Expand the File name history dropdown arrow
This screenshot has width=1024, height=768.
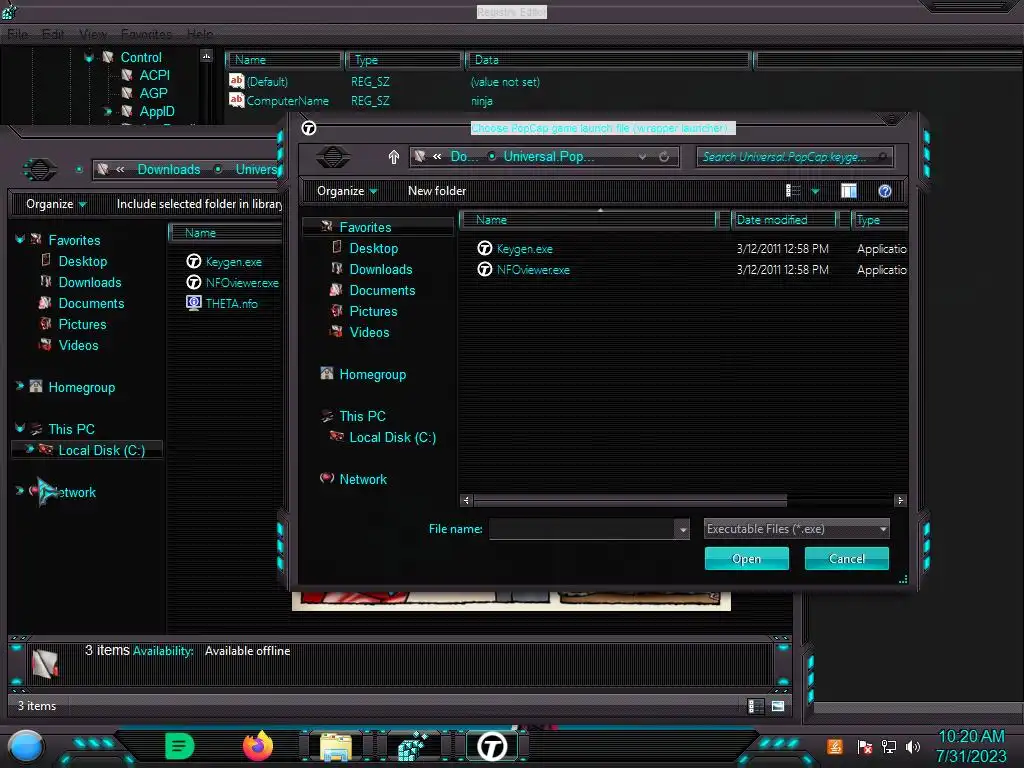682,530
